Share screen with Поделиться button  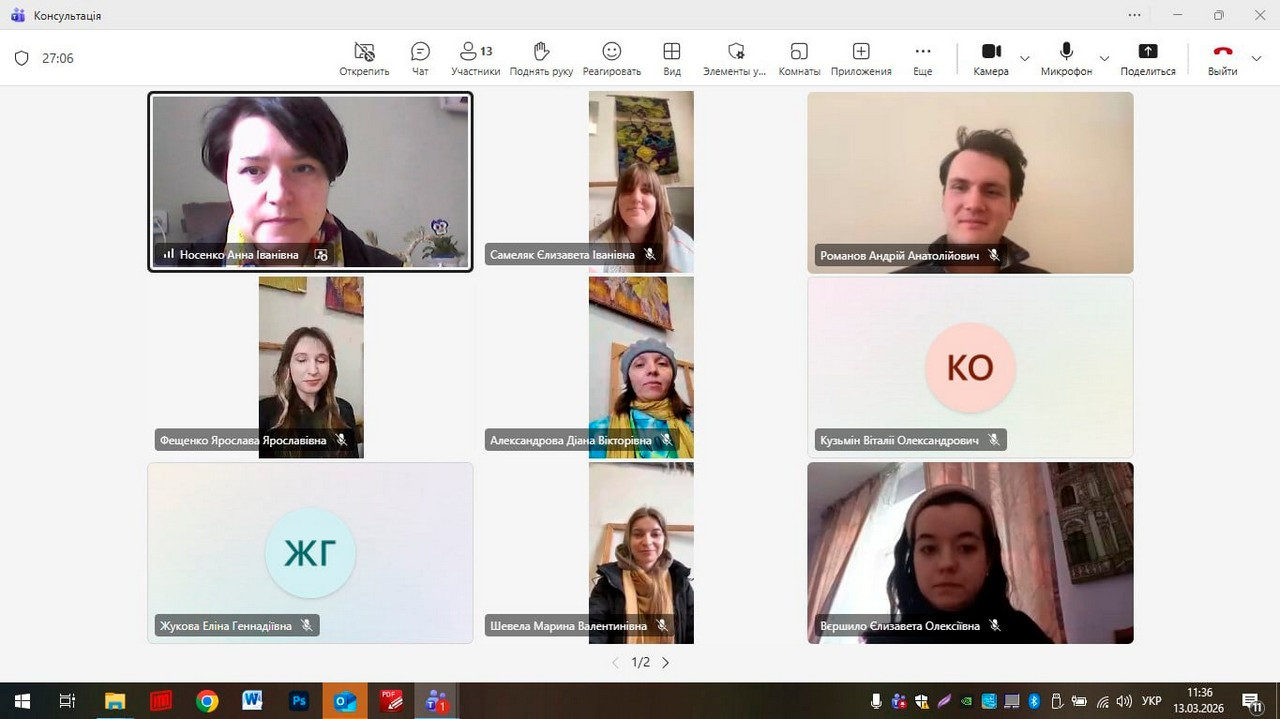(1148, 58)
